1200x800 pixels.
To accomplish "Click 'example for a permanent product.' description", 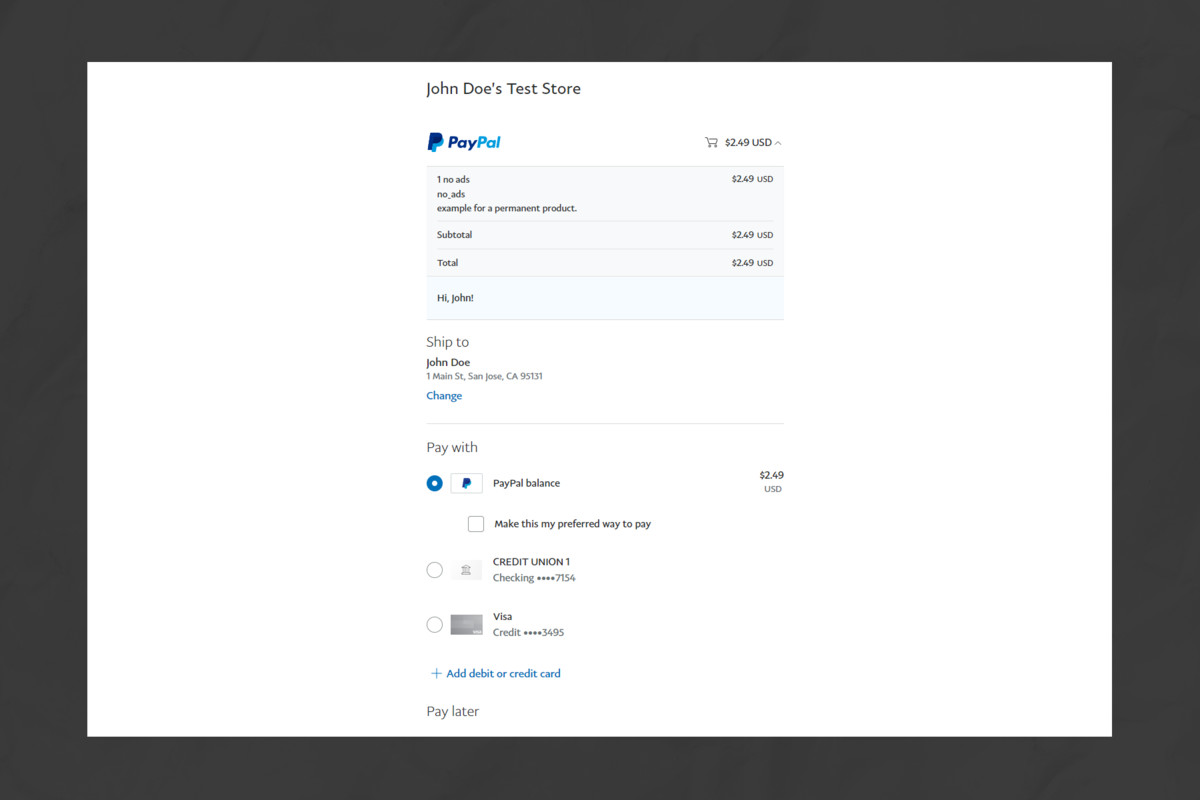I will (507, 208).
